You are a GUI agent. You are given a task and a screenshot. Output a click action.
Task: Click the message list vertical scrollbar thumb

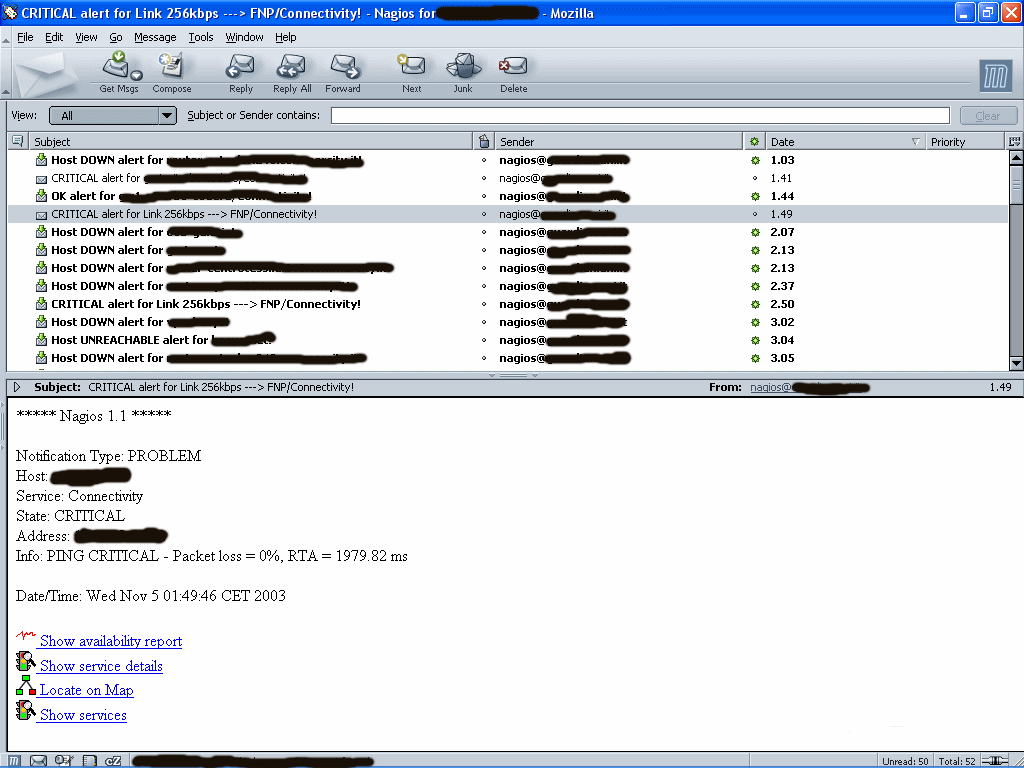(1016, 184)
